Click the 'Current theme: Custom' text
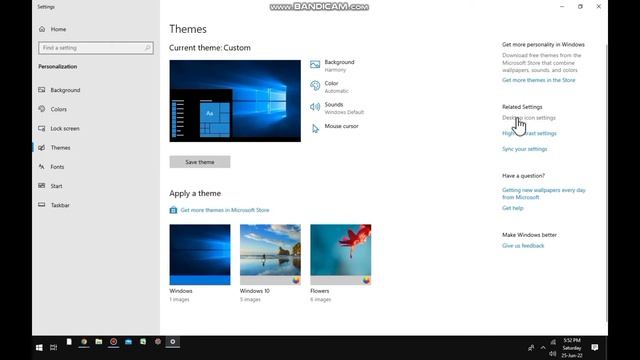The image size is (640, 360). [x=210, y=48]
